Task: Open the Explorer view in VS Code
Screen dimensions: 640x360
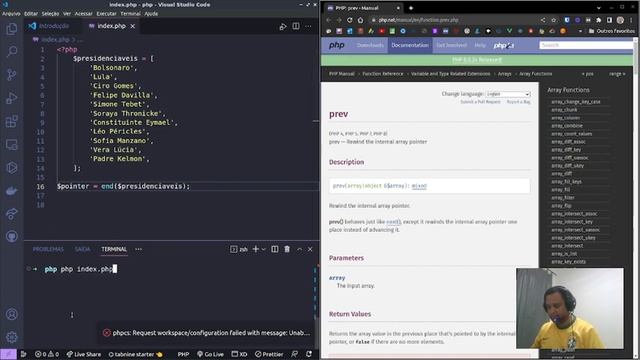Action: tap(12, 29)
